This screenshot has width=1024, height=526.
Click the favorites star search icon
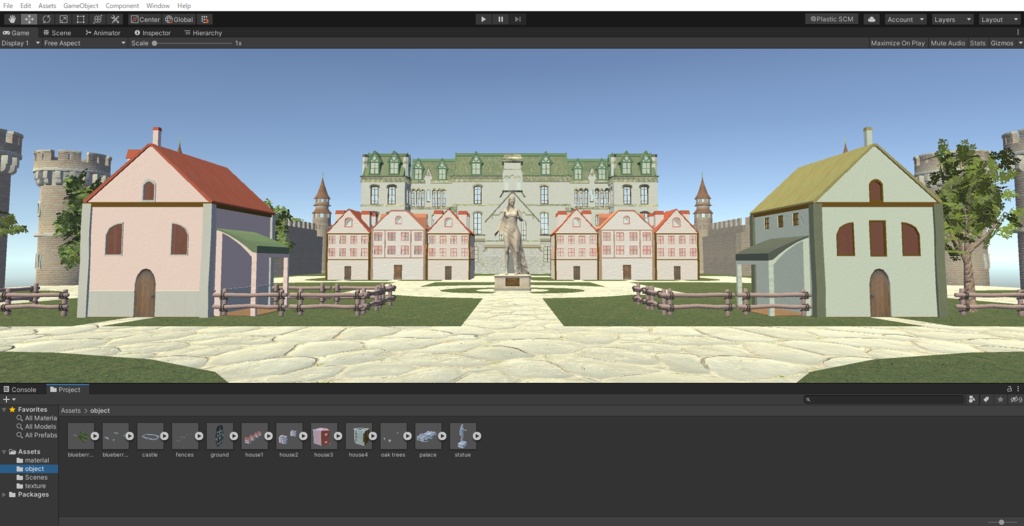pos(1000,399)
